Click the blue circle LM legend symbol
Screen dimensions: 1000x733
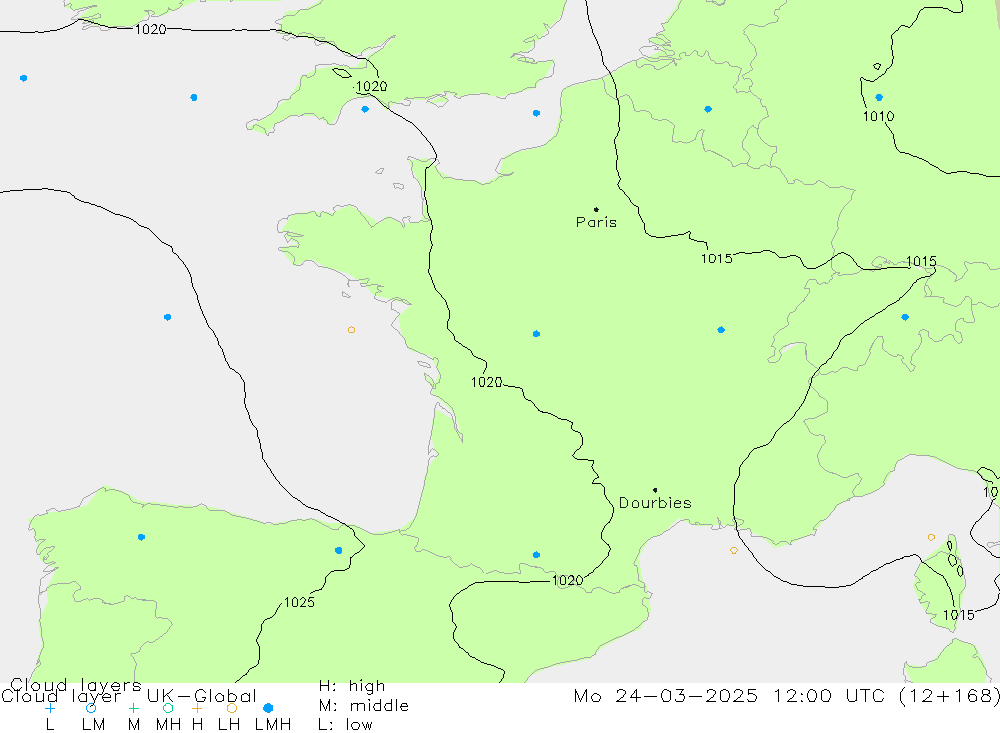tap(91, 708)
